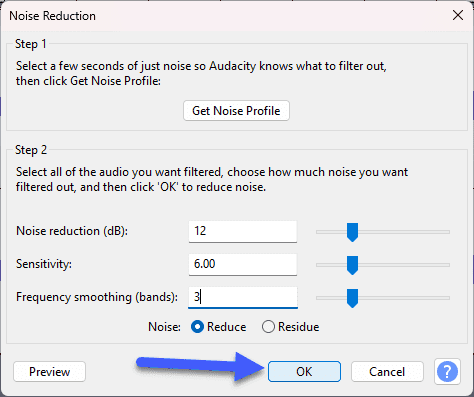The height and width of the screenshot is (397, 474).
Task: Click the Sensitivity slider handle
Action: pos(352,265)
